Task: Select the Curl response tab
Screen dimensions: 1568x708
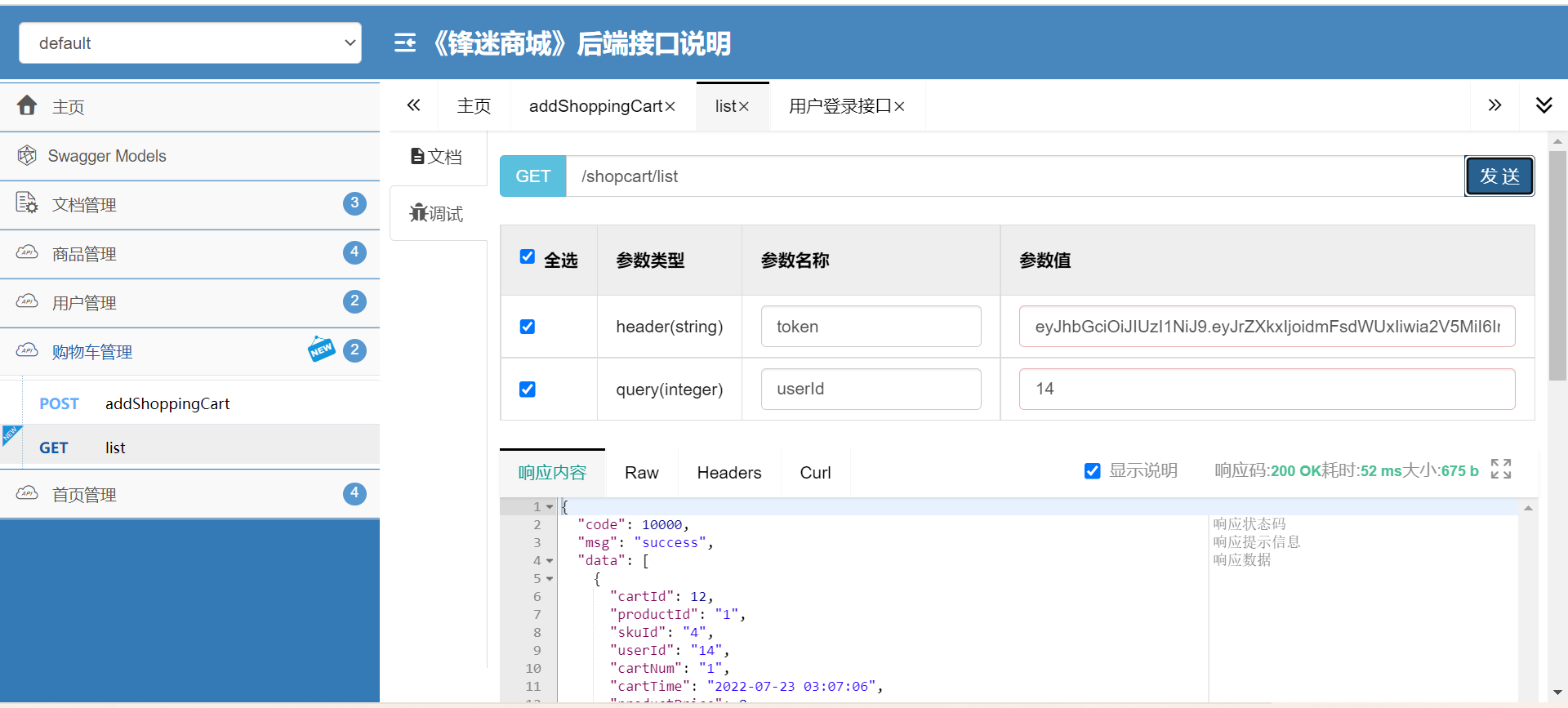Action: (815, 472)
